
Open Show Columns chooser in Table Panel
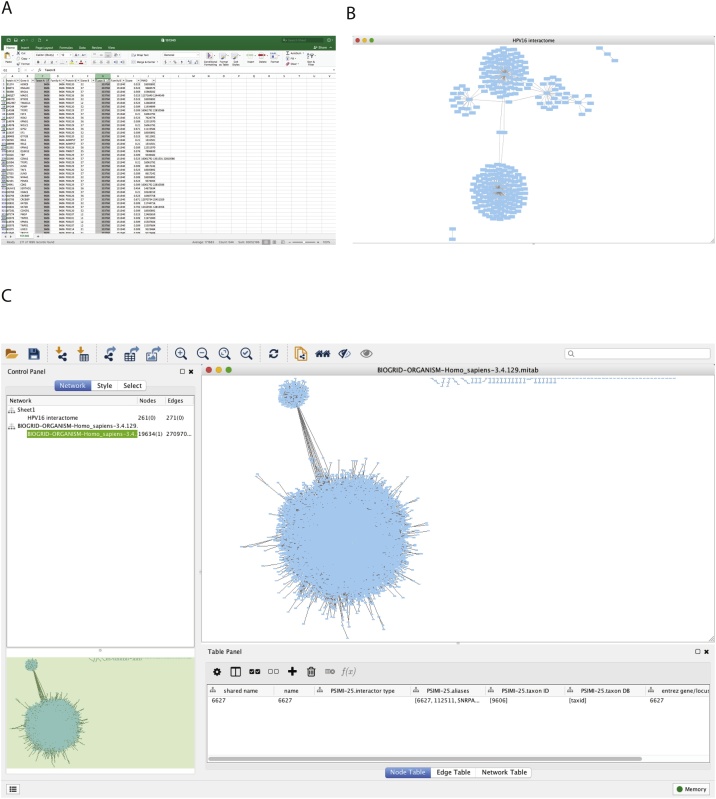pos(235,671)
